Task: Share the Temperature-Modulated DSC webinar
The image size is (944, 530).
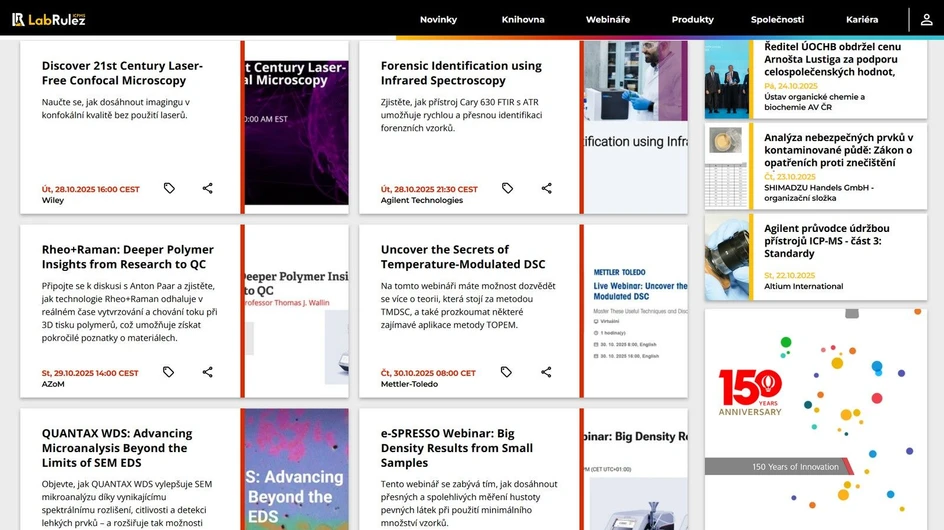Action: pos(546,372)
